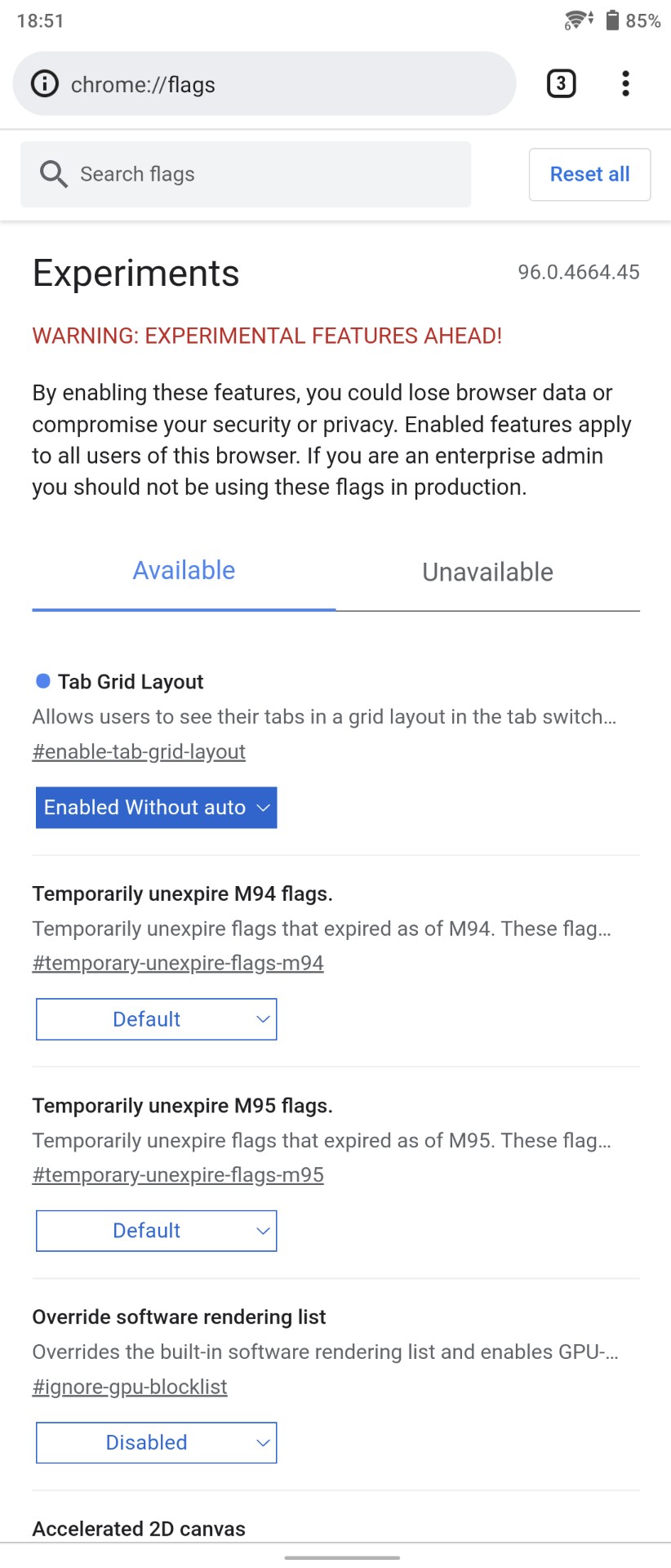Tap the battery status icon
671x1568 pixels.
612,20
